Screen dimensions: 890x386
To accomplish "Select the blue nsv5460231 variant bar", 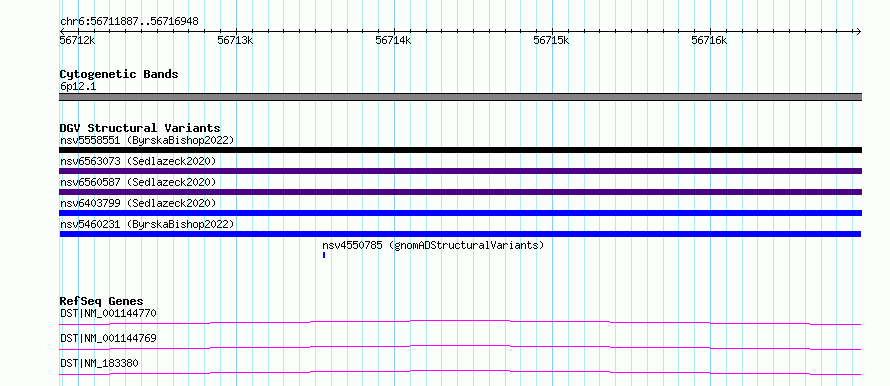I will tap(460, 234).
